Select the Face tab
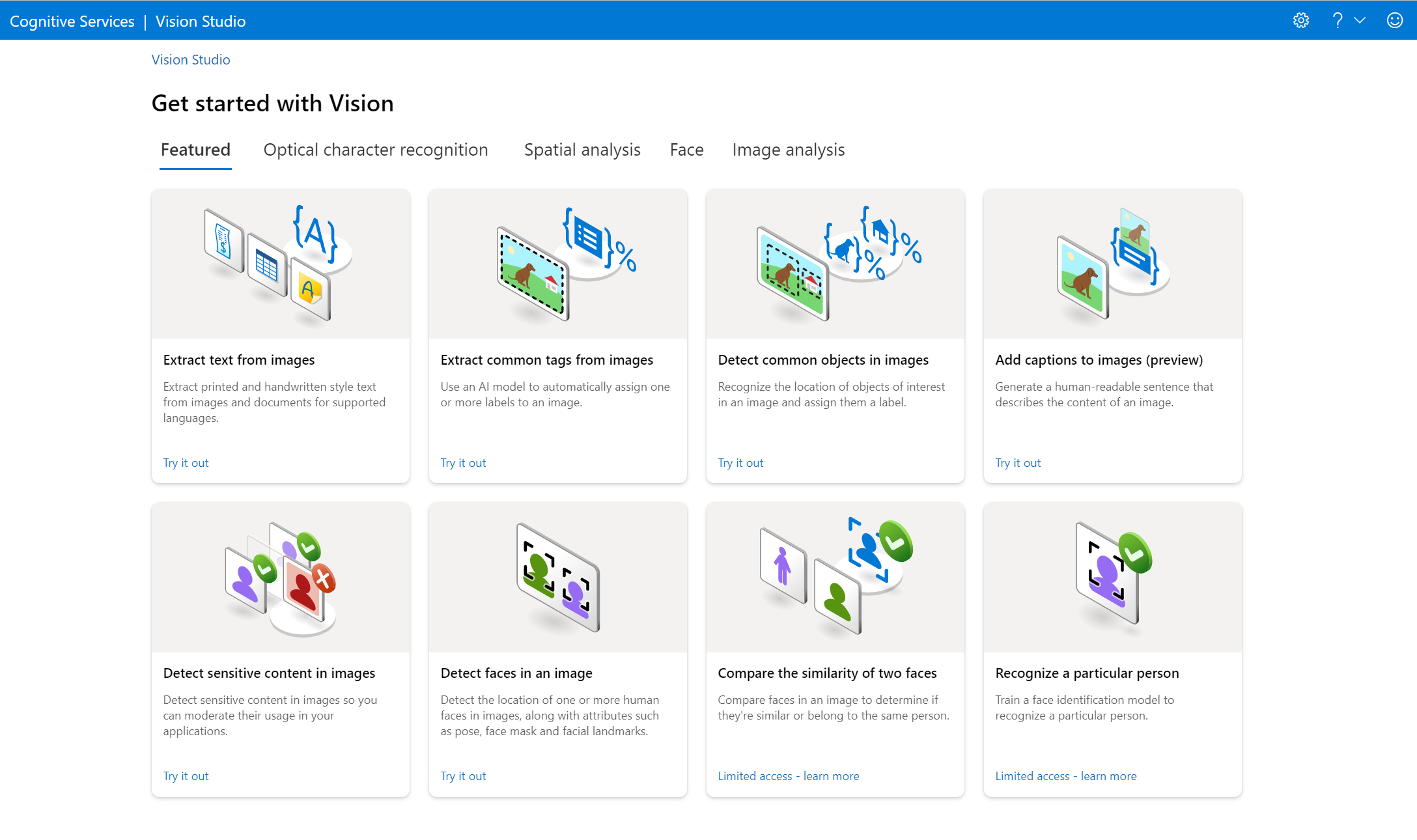Viewport: 1417px width, 840px height. [x=686, y=150]
